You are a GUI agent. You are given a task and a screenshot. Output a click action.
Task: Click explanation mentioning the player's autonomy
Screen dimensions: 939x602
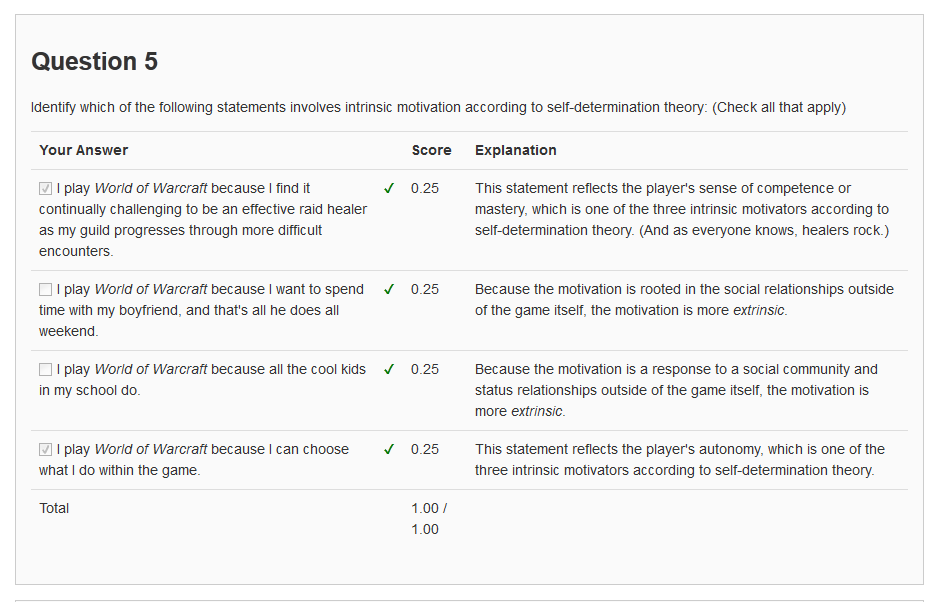click(x=679, y=459)
